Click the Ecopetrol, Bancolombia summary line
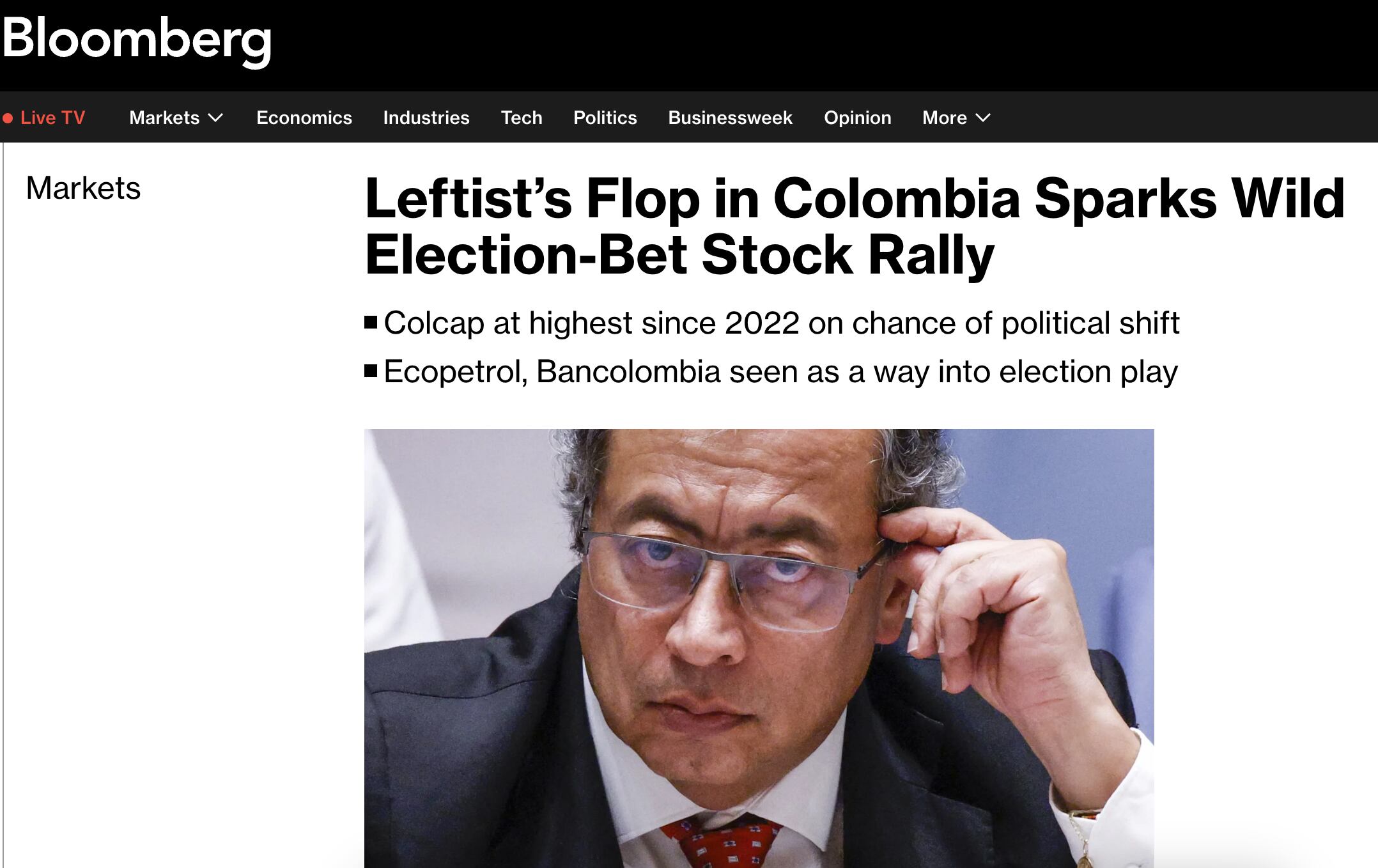This screenshot has width=1378, height=868. (x=780, y=372)
